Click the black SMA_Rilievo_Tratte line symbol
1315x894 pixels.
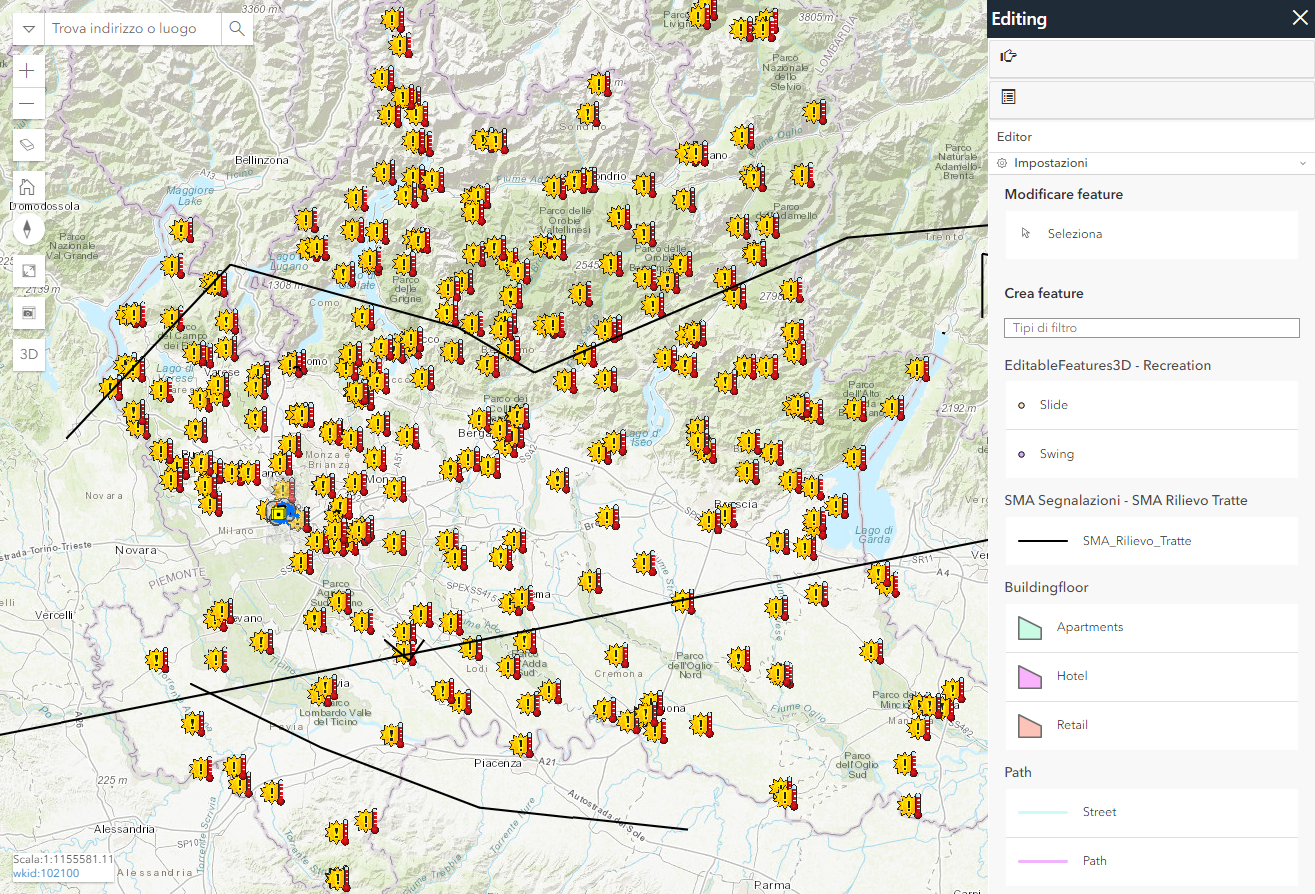point(1043,541)
